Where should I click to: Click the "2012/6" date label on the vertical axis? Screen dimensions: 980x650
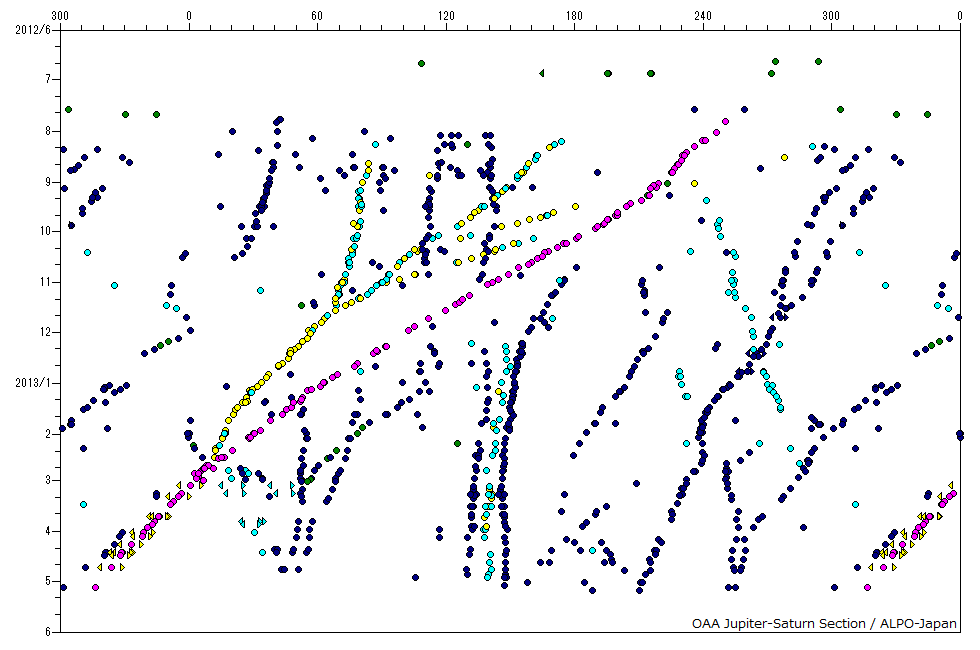(x=33, y=29)
